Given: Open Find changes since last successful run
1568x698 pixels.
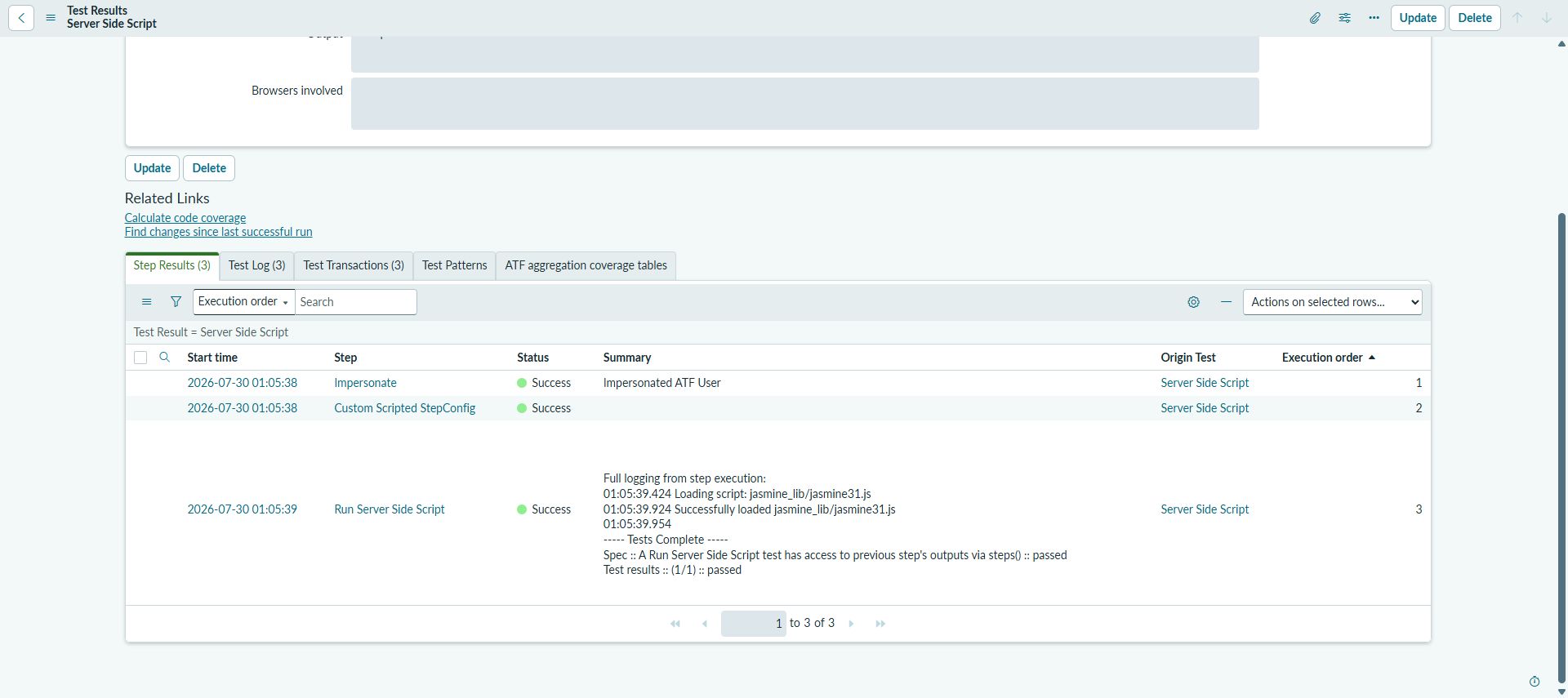Looking at the screenshot, I should tap(218, 232).
